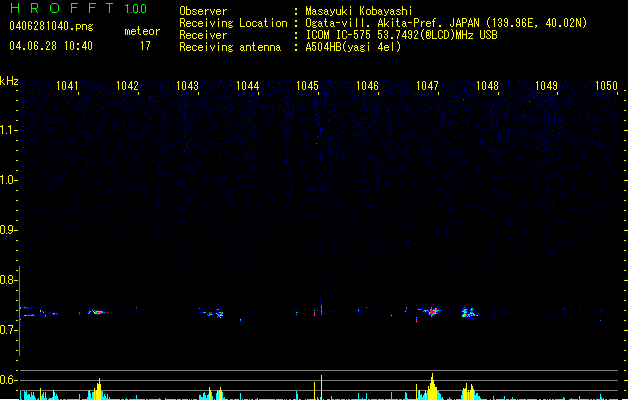Click the meteor count value 17
Image resolution: width=629 pixels, height=400 pixels.
(145, 46)
